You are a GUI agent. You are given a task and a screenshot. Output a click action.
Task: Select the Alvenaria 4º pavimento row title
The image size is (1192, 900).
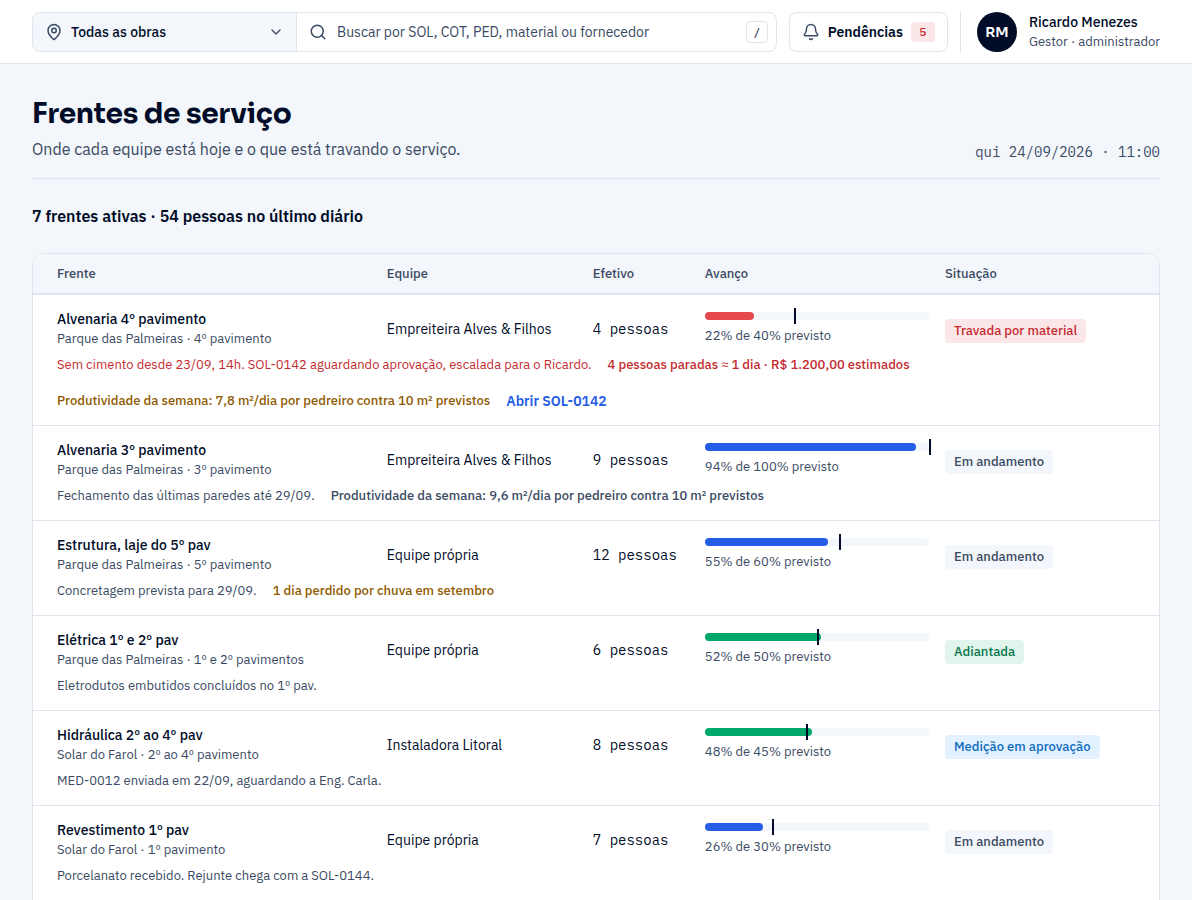[132, 319]
